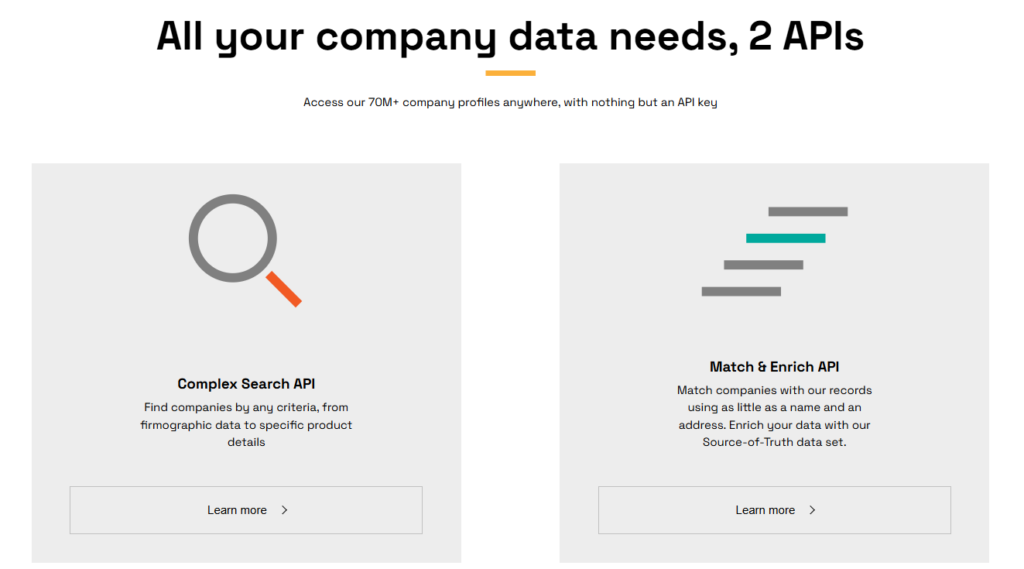Viewport: 1024px width, 569px height.
Task: Click chevron arrow in Complex Search Learn more
Action: (285, 510)
